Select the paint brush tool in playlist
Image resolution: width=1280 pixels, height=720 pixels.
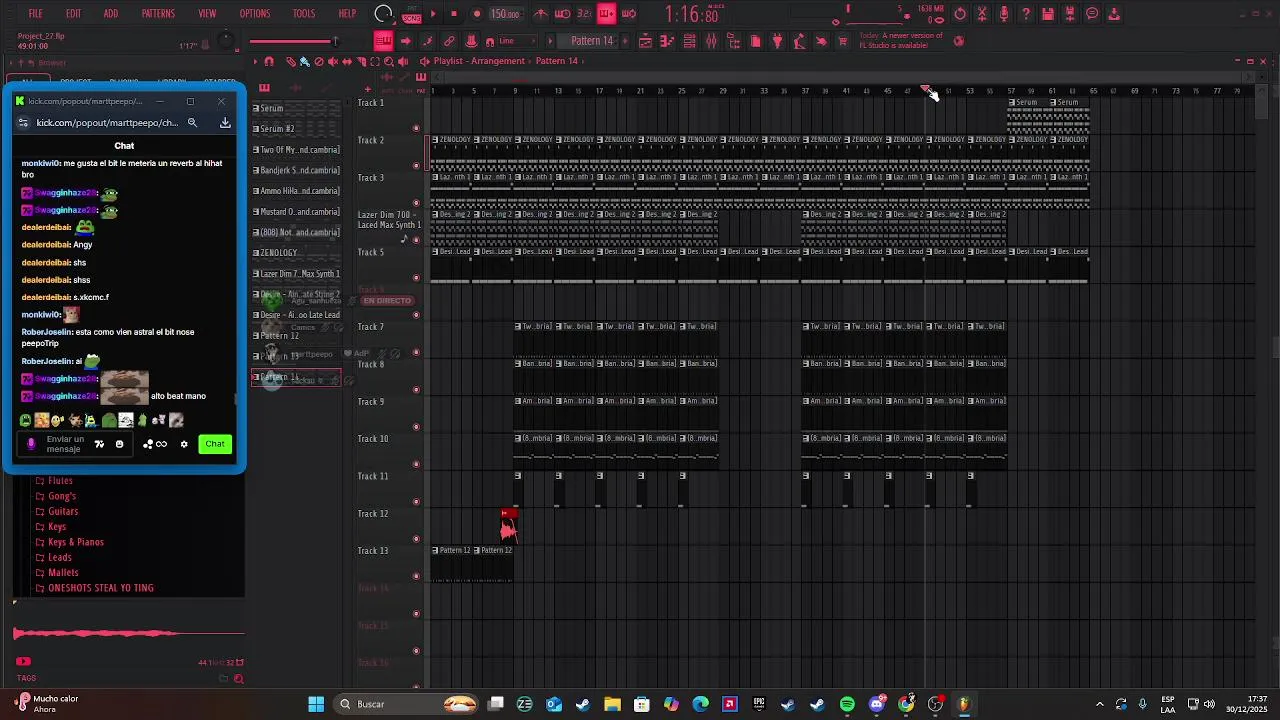coord(304,61)
